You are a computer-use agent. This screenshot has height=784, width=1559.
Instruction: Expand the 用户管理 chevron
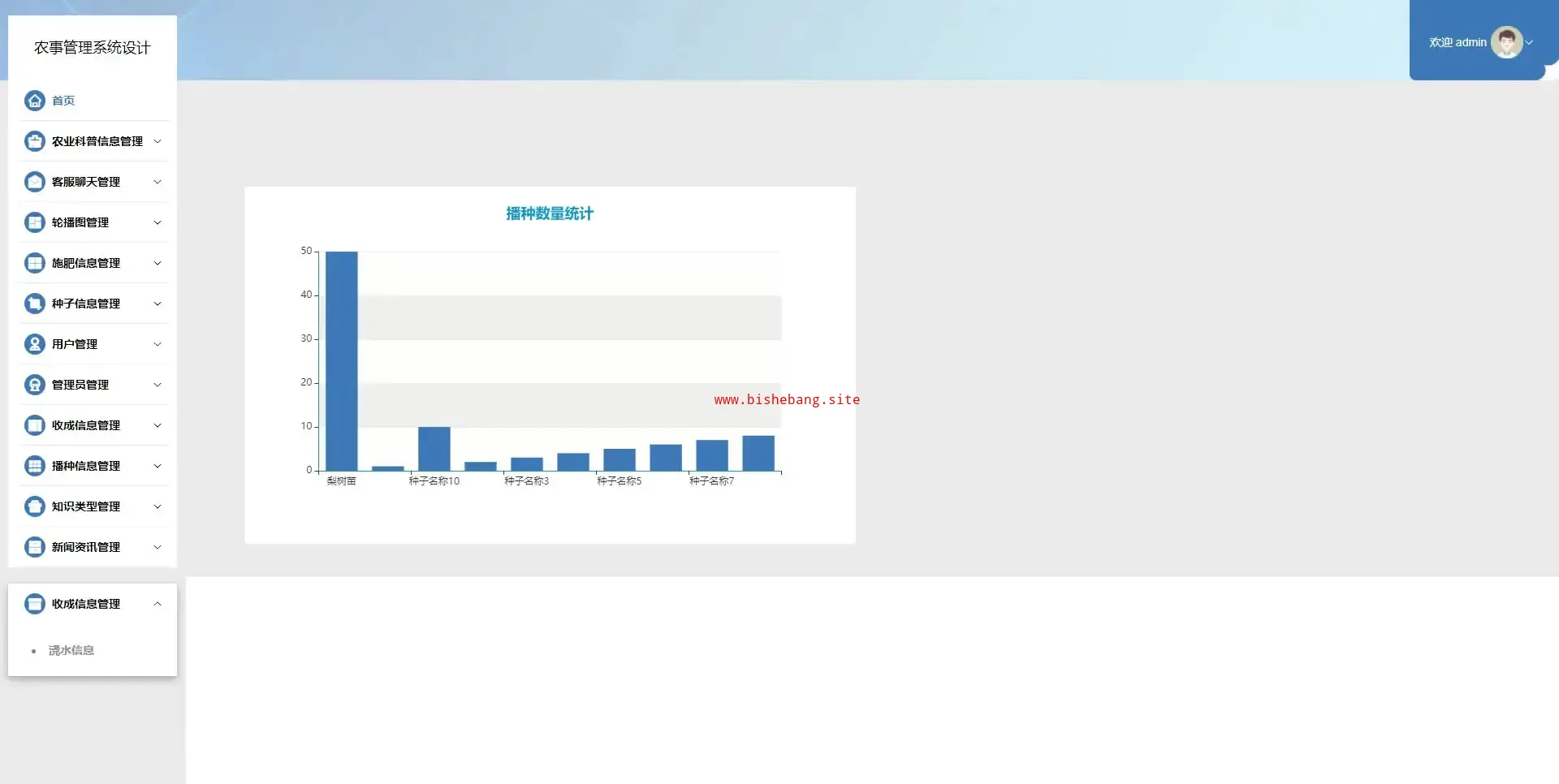tap(158, 344)
